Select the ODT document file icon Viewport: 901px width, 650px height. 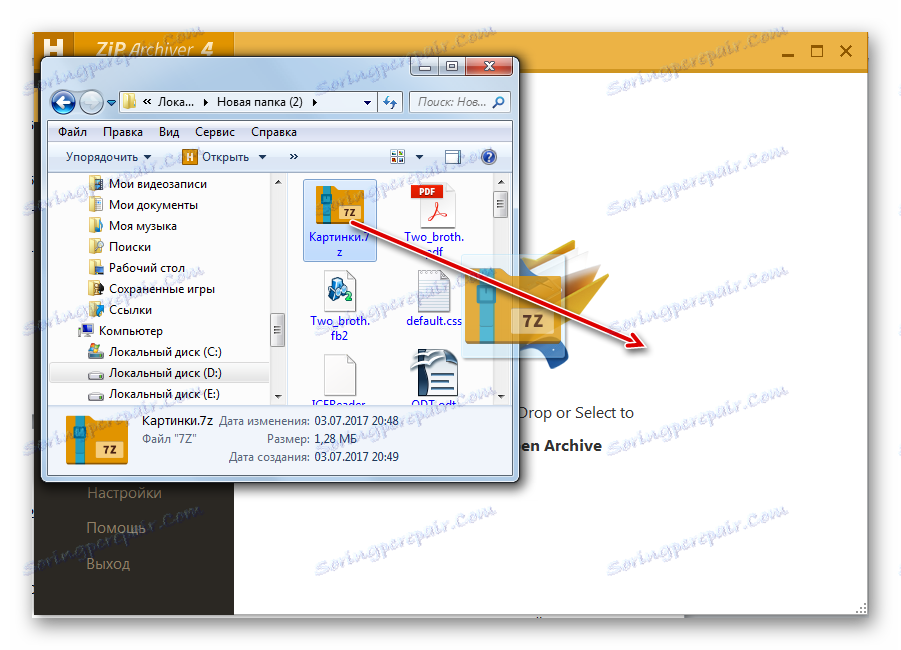434,374
